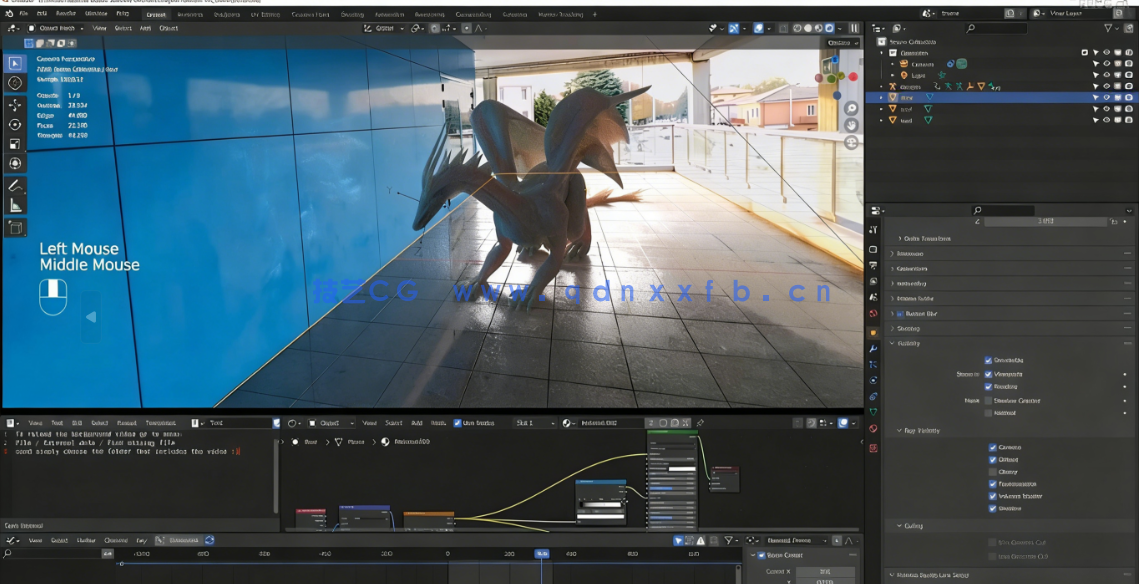Enable the Shadow Catcher mask checkbox
The image size is (1139, 584).
988,401
